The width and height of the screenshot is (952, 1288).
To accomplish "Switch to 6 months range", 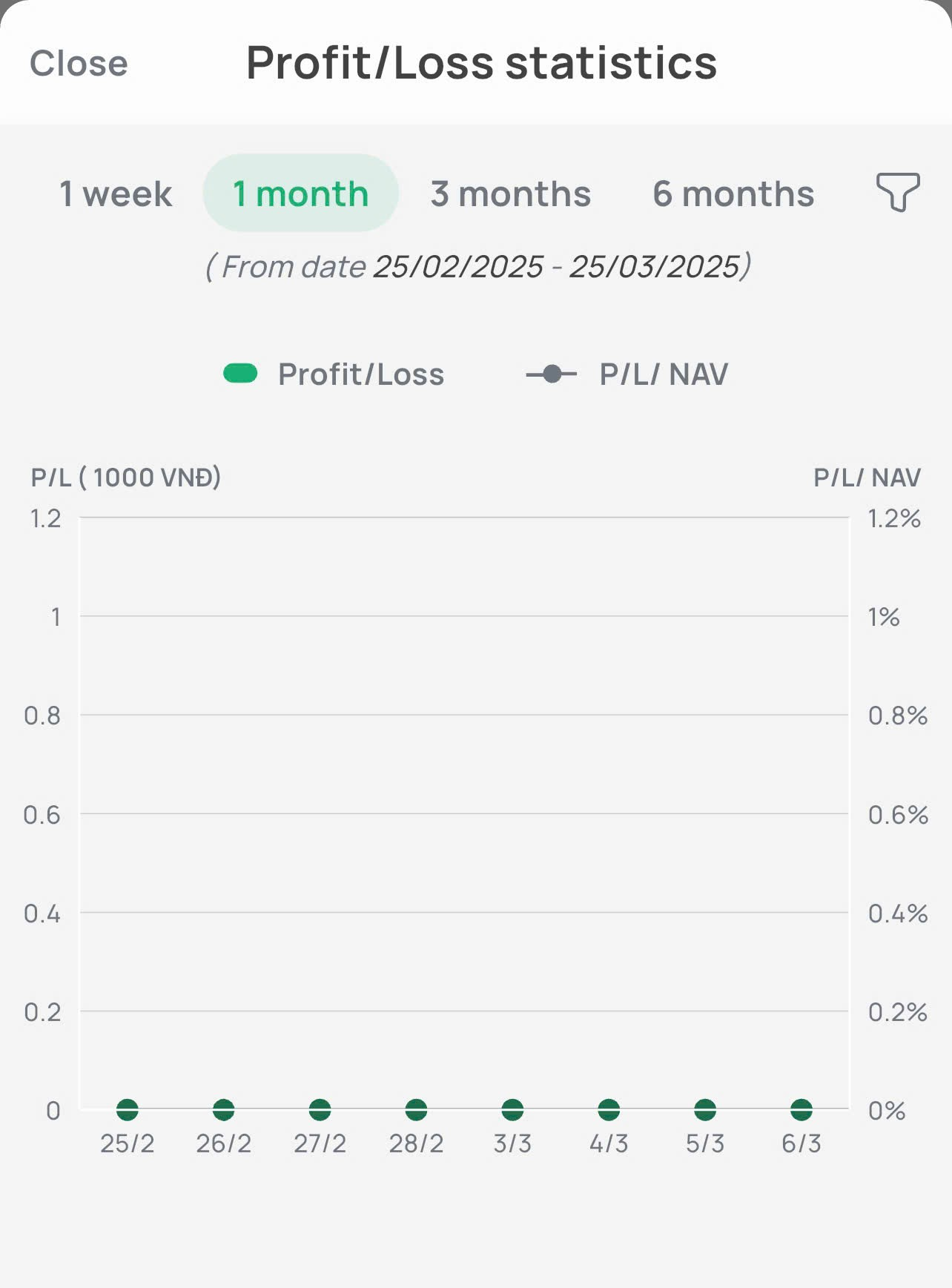I will (x=733, y=194).
